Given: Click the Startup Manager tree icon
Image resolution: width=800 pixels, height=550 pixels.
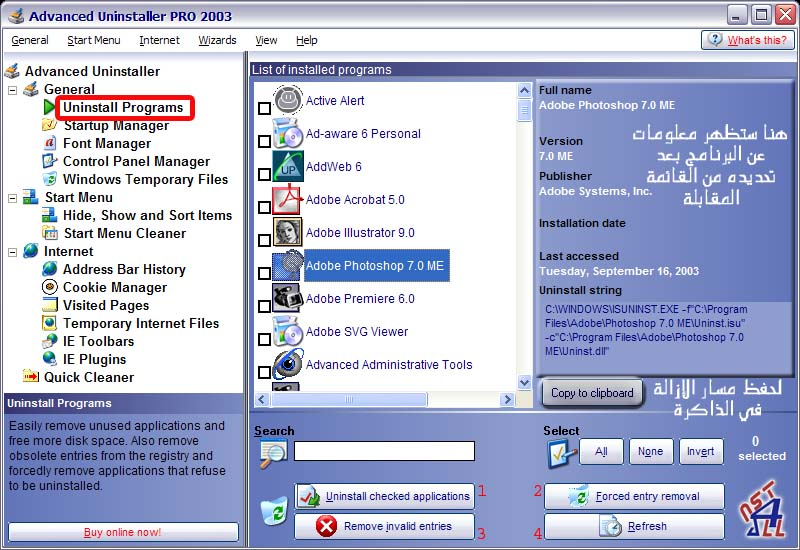Looking at the screenshot, I should click(49, 124).
